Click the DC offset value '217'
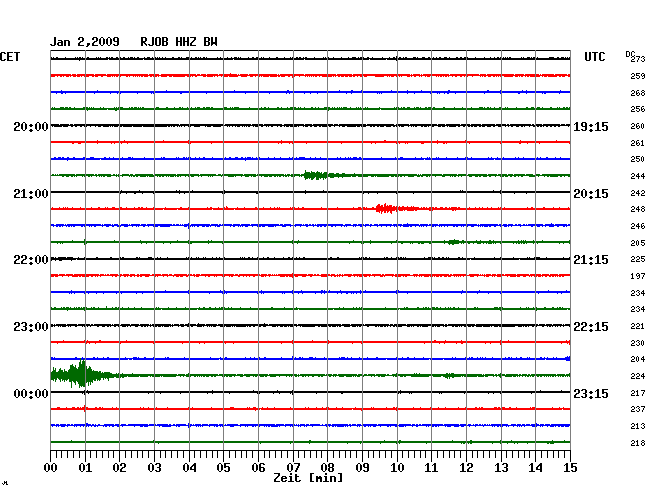Image resolution: width=650 pixels, height=494 pixels. click(638, 393)
